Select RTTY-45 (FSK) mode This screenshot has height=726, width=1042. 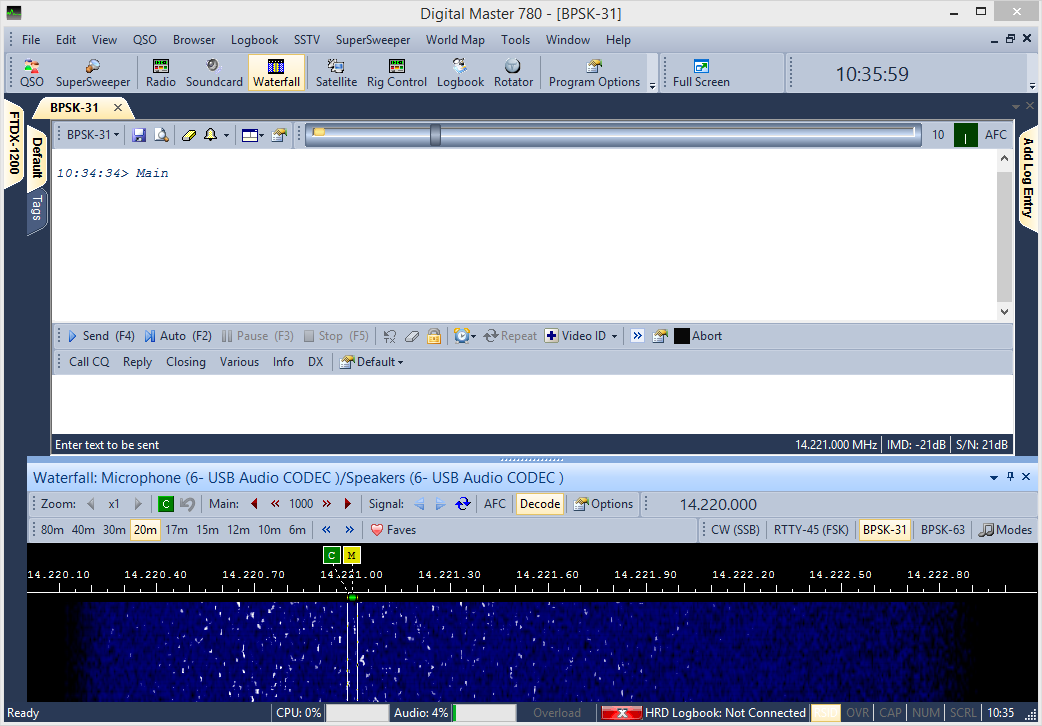point(811,530)
